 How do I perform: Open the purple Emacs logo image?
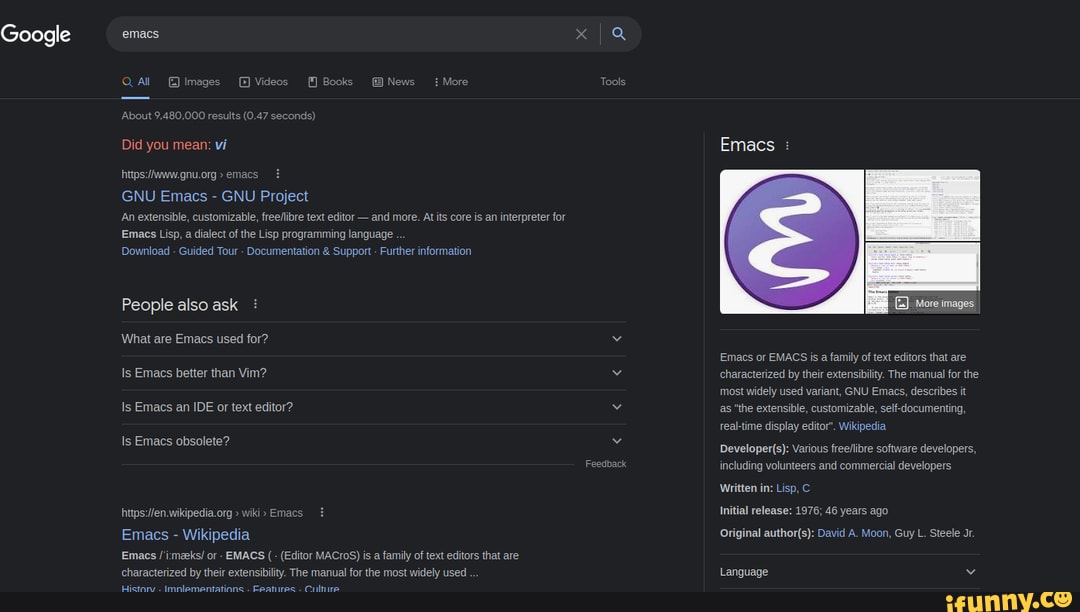[x=791, y=242]
